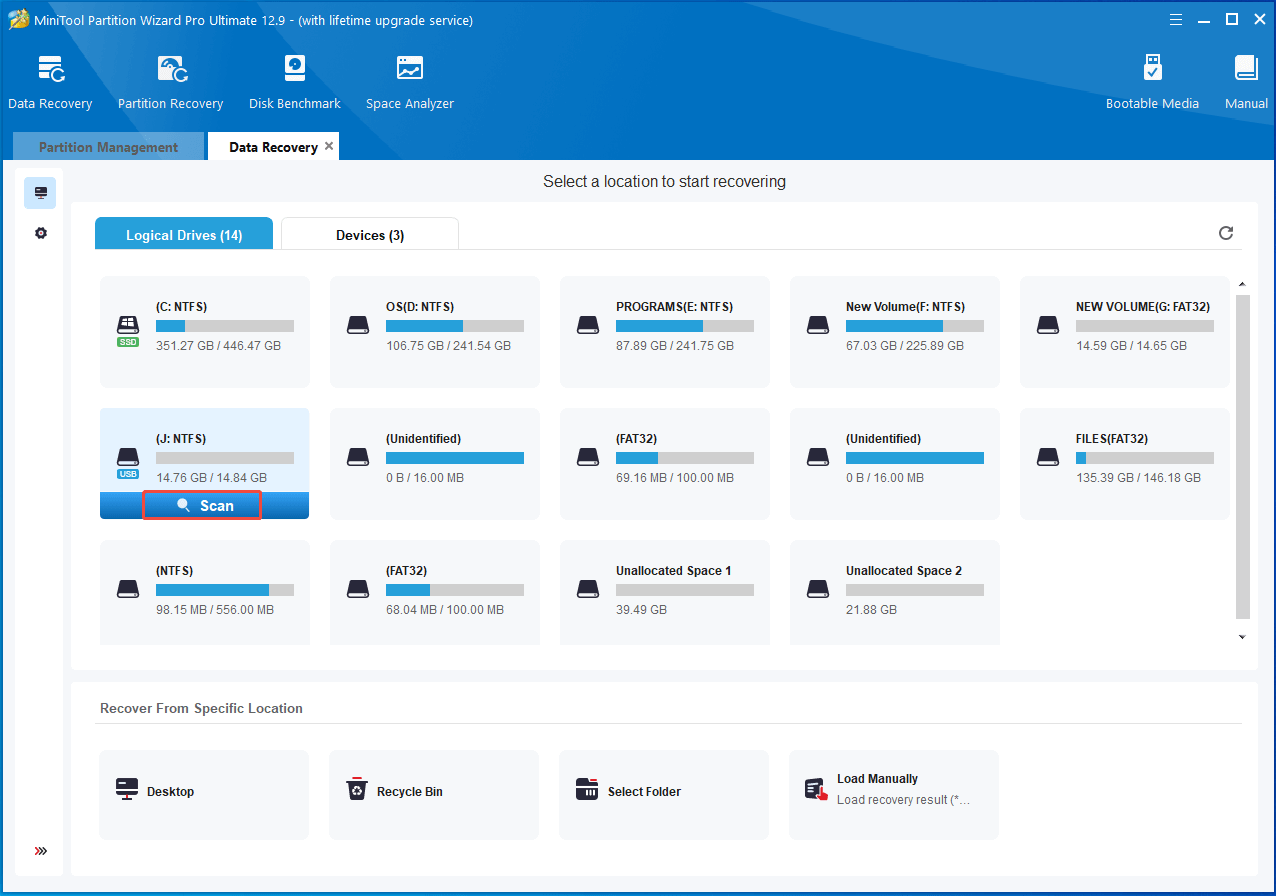Select Unallocated Space 2 drive icon
This screenshot has height=896, width=1276.
point(818,589)
